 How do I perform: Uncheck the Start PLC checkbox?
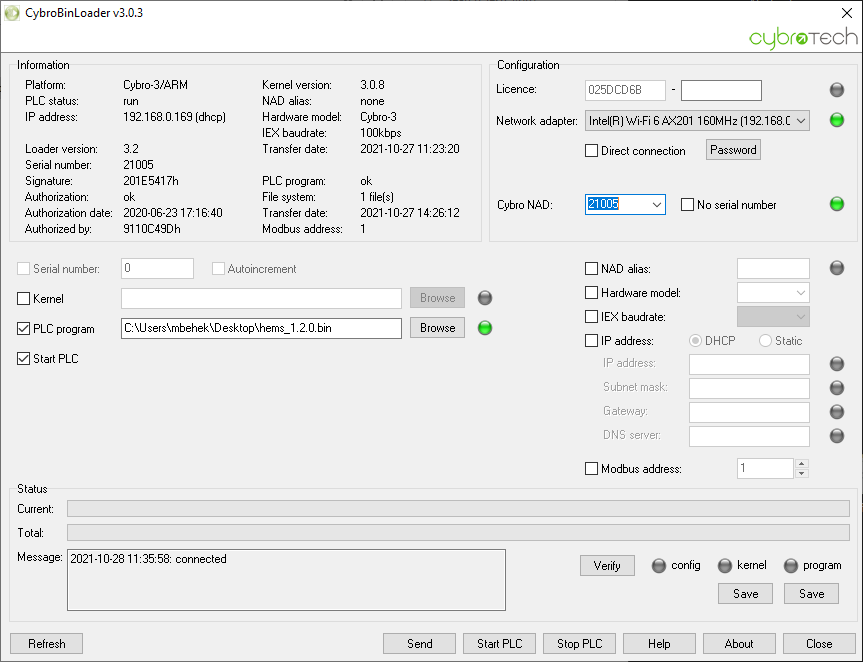click(x=24, y=359)
